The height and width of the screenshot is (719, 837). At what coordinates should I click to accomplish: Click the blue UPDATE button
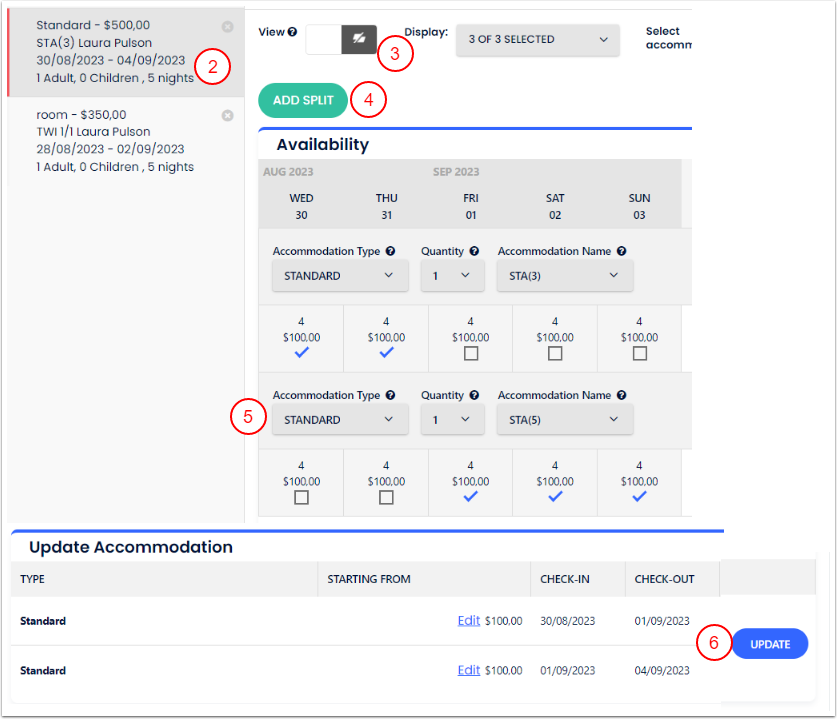point(770,644)
